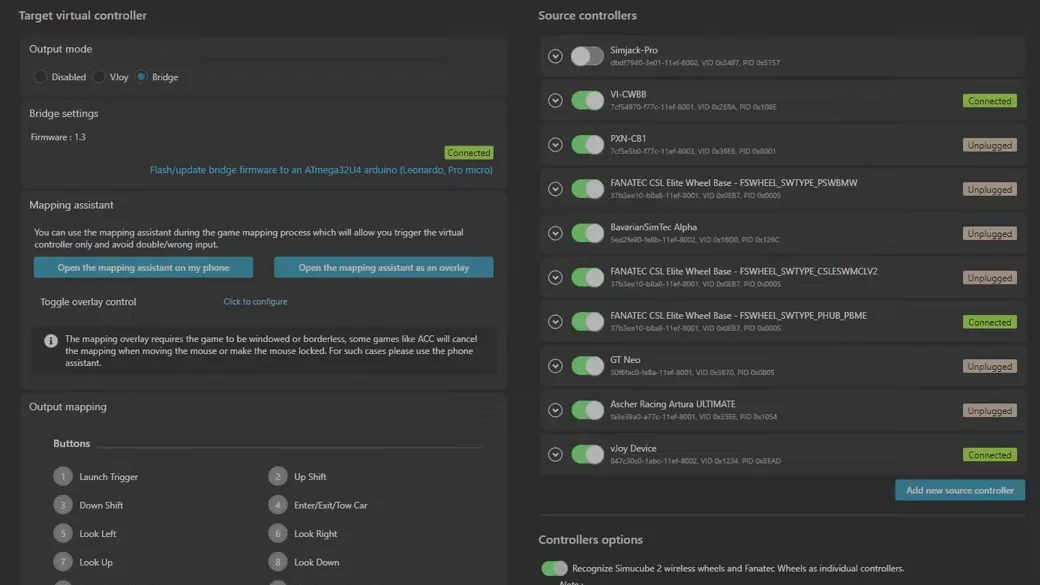This screenshot has width=1040, height=585.
Task: Click the Launch Trigger button number 1 icon
Action: [63, 476]
